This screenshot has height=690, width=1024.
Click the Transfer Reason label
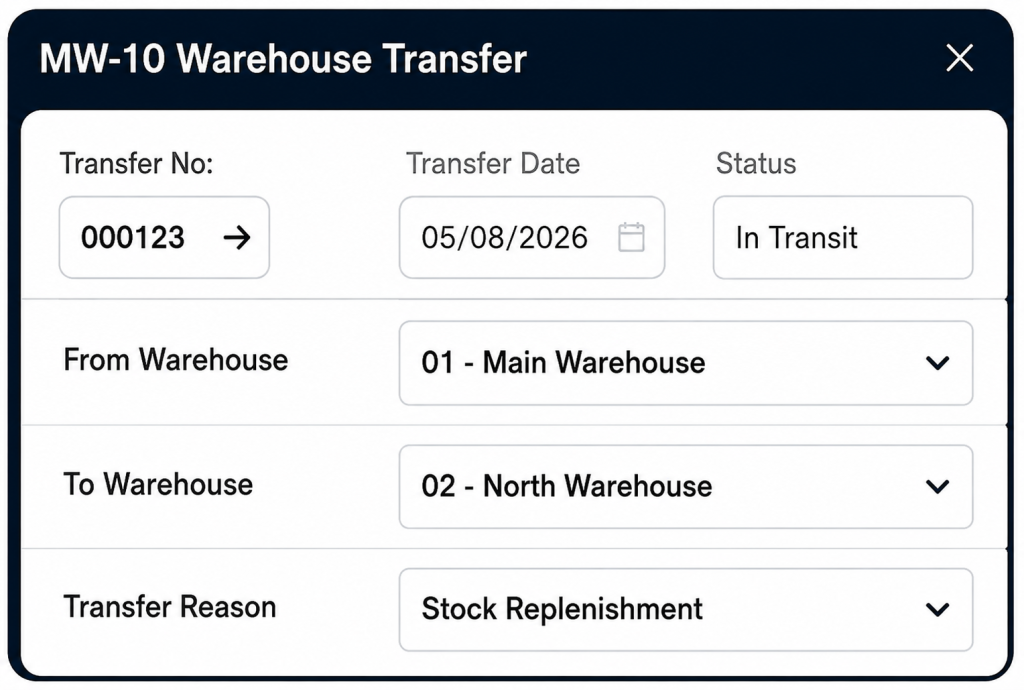[170, 607]
